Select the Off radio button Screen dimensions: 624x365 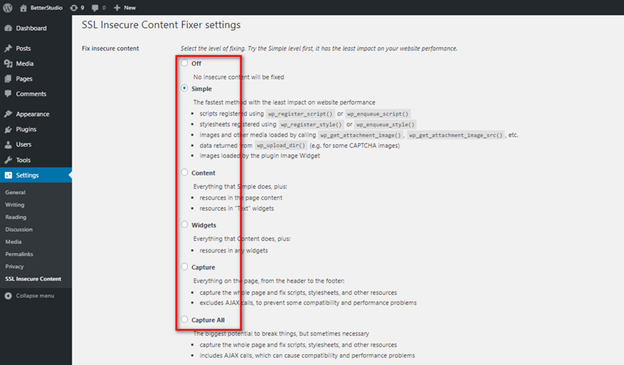coord(184,63)
